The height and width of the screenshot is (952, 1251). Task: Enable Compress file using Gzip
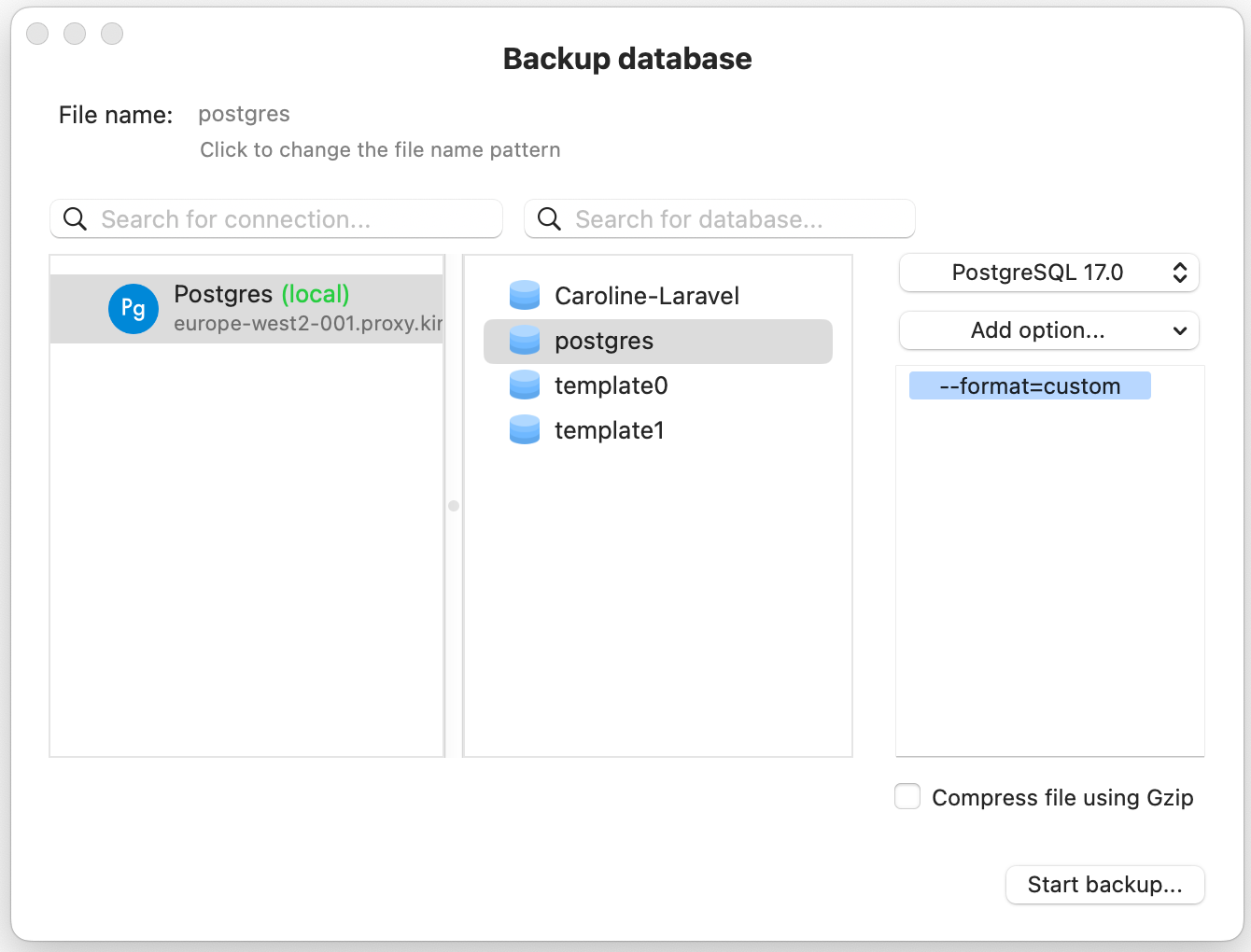pyautogui.click(x=907, y=796)
